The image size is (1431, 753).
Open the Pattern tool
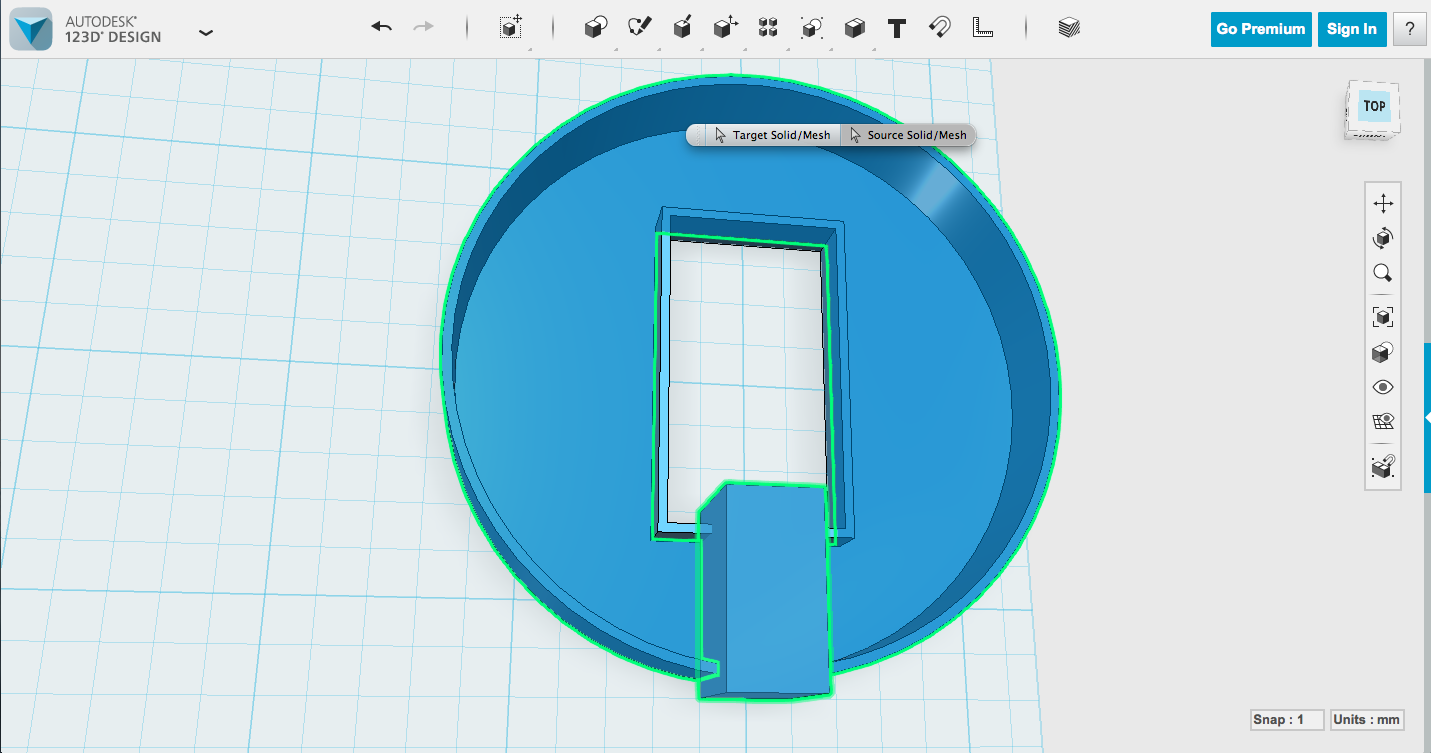(x=768, y=28)
